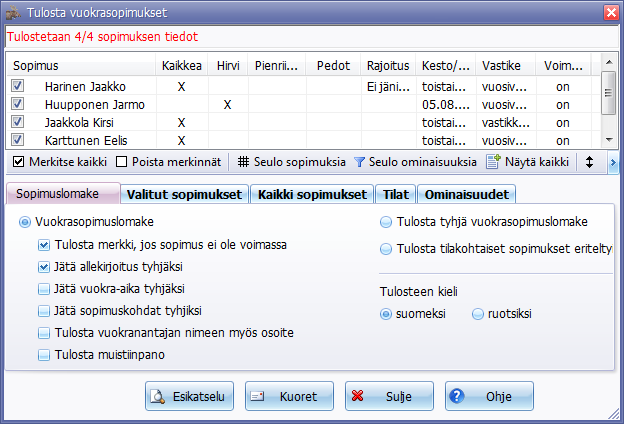Image resolution: width=624 pixels, height=424 pixels.
Task: Click the Seulo ominaisuuksia funnel icon
Action: coord(359,162)
